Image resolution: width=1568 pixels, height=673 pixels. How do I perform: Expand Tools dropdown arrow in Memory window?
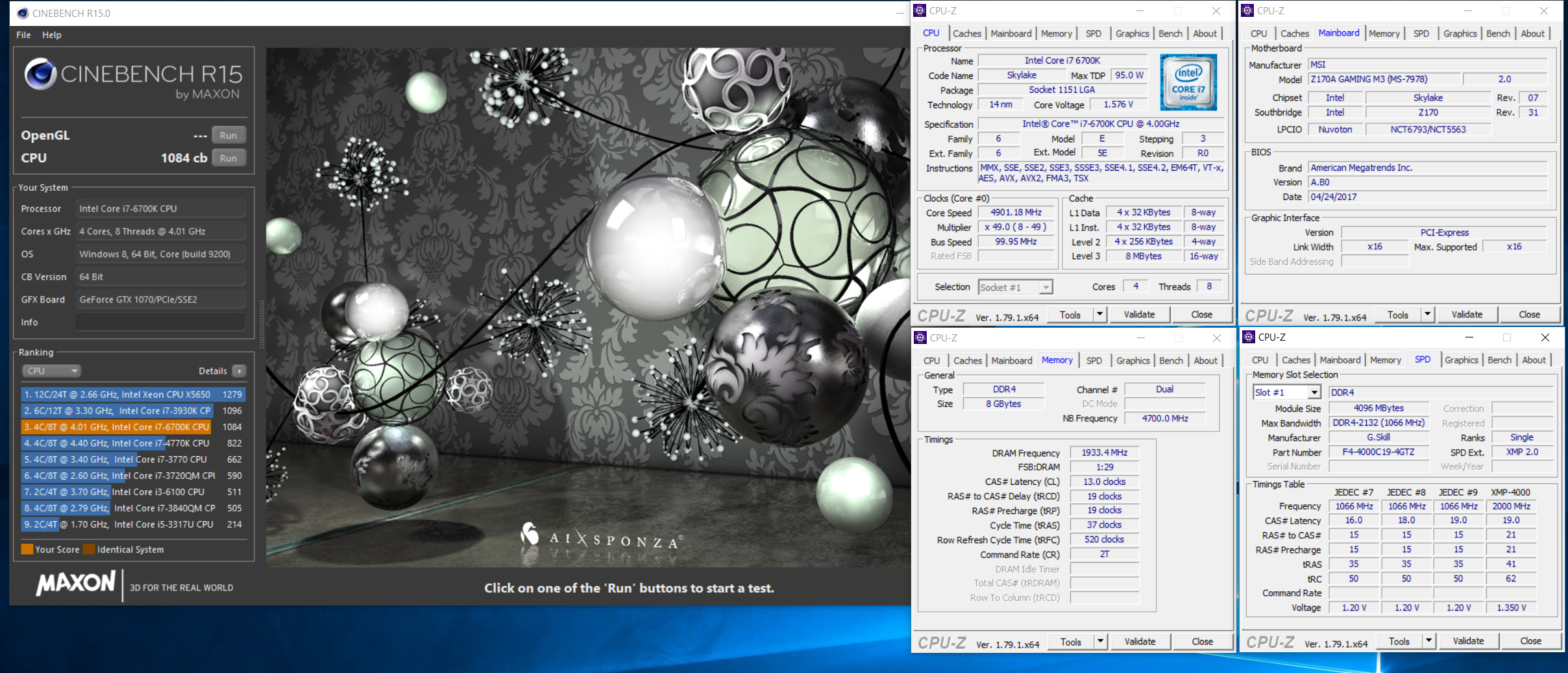click(x=1100, y=642)
